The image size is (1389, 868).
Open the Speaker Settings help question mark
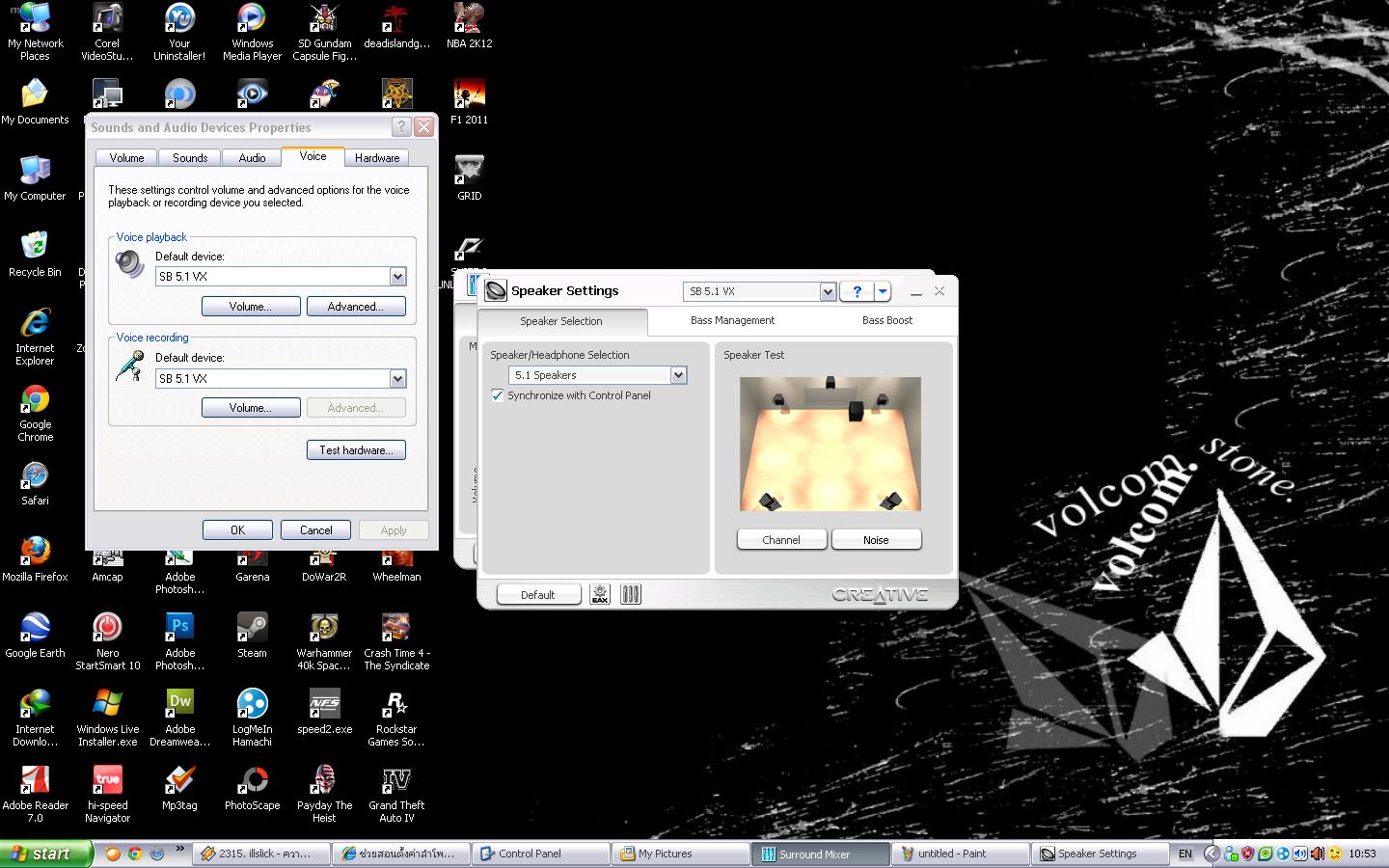click(x=857, y=291)
